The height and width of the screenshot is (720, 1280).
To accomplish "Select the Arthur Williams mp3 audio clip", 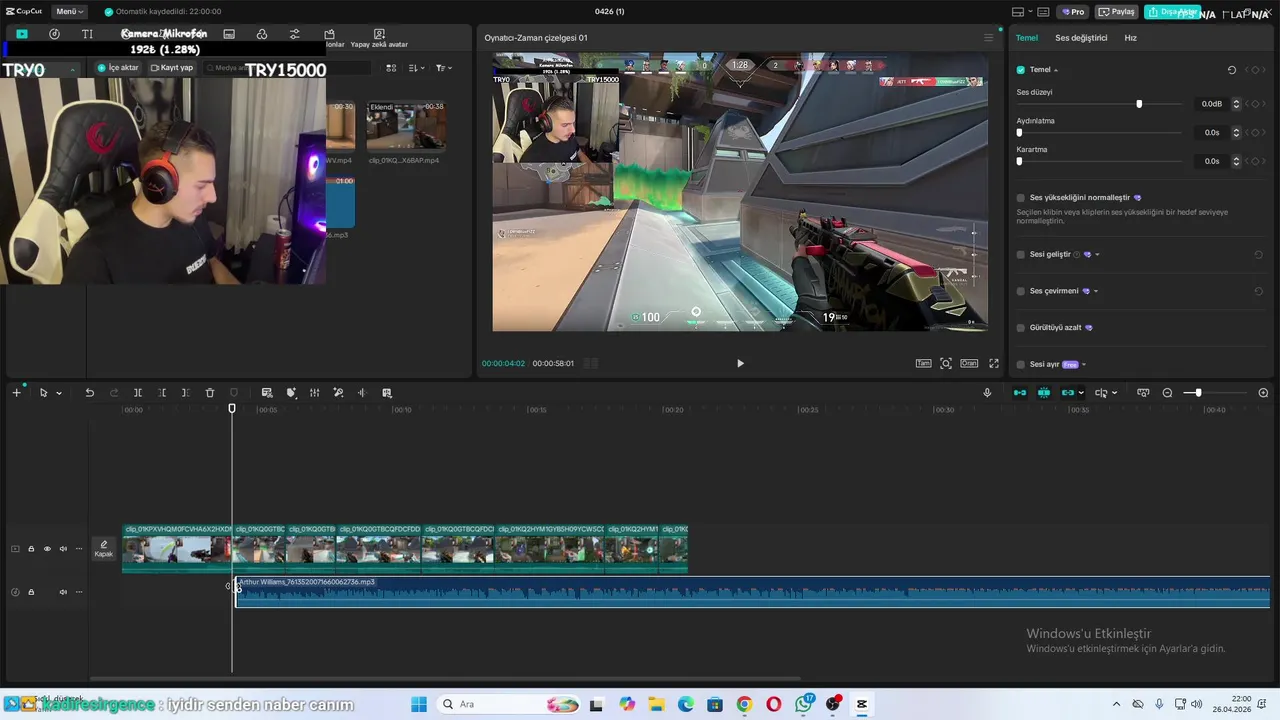I will tap(752, 591).
